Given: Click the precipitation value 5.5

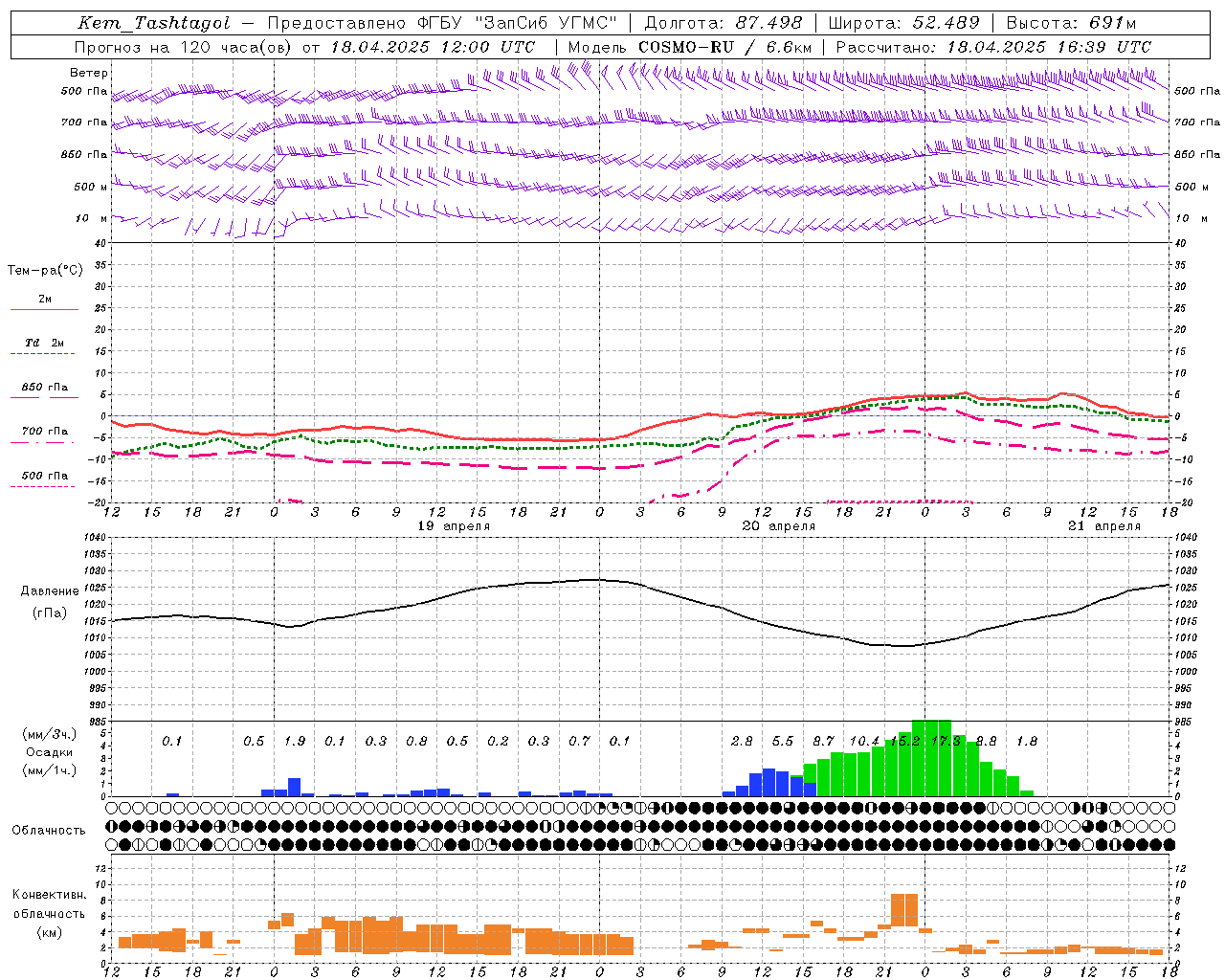Looking at the screenshot, I should click(x=783, y=741).
